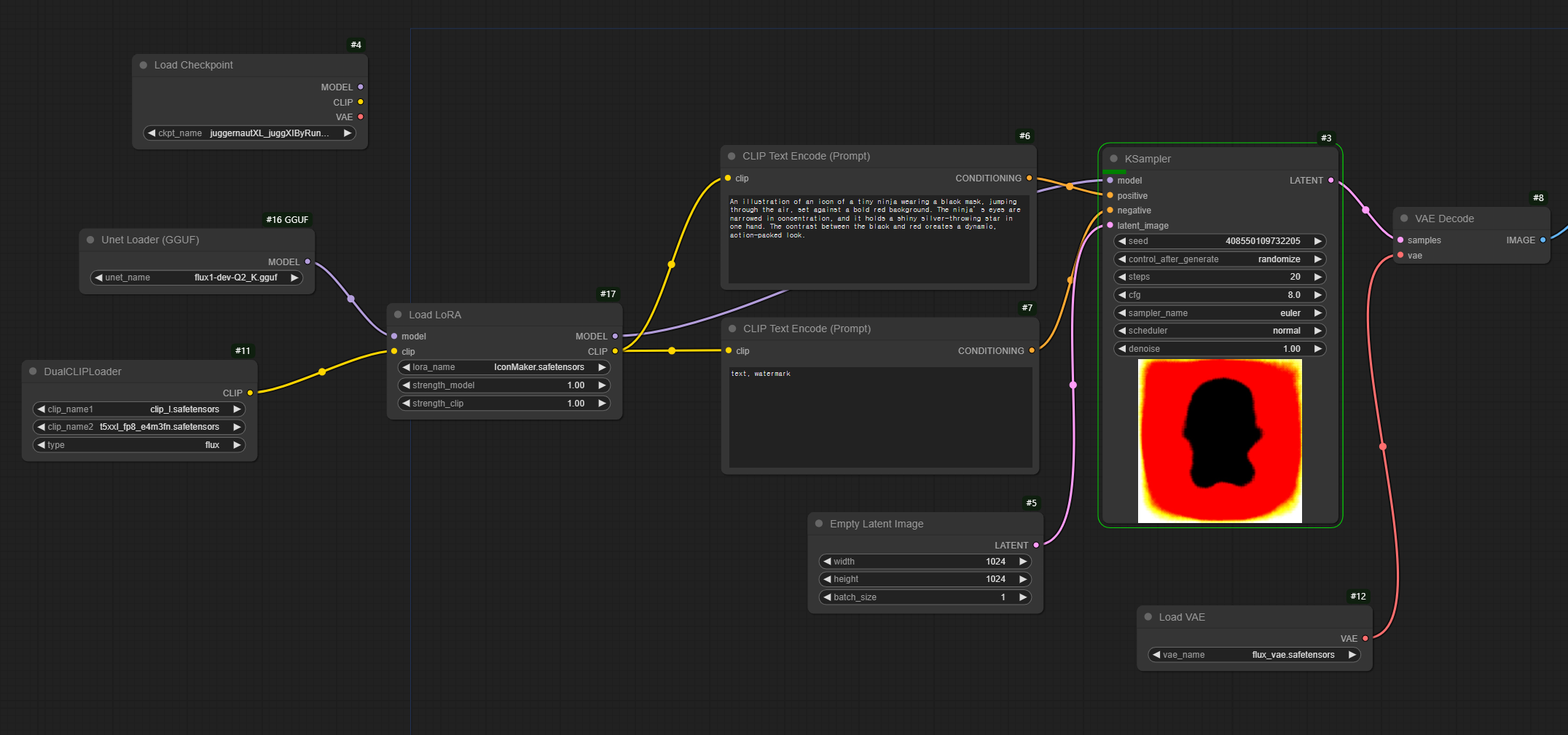This screenshot has height=735, width=1568.
Task: Open the control_after_generate combo box
Action: coord(1220,259)
